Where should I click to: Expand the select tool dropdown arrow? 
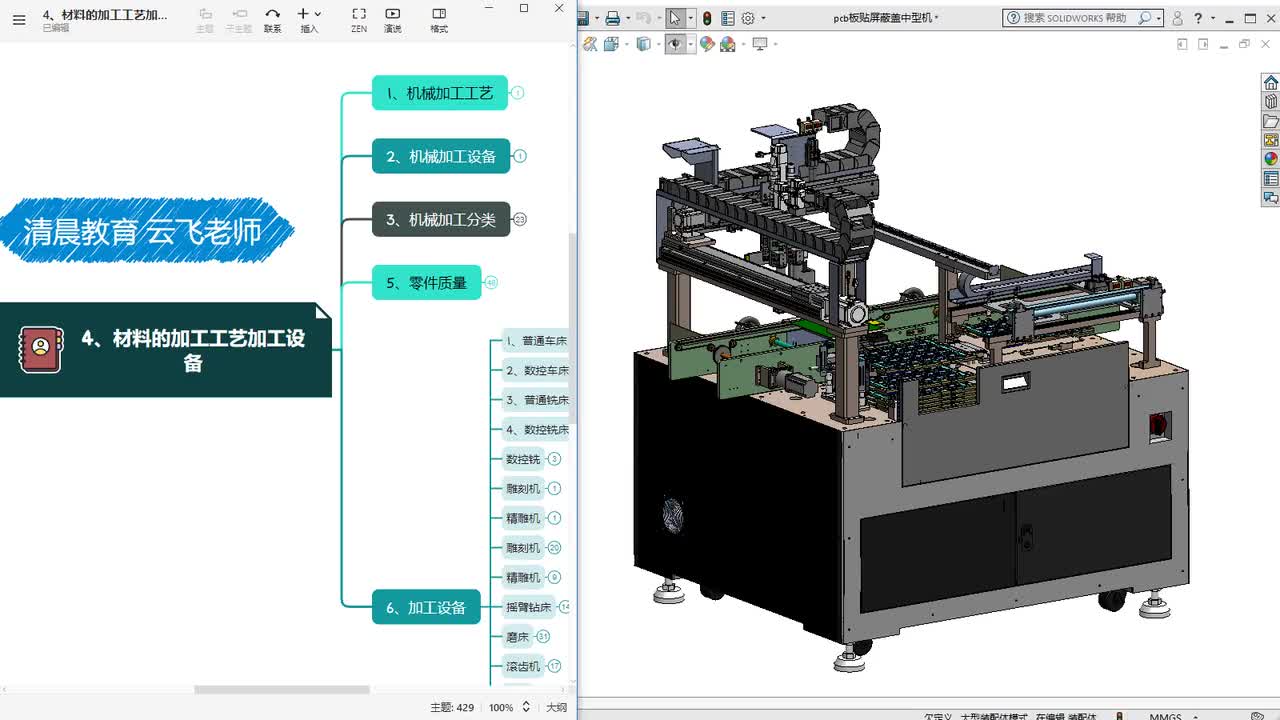pos(691,18)
